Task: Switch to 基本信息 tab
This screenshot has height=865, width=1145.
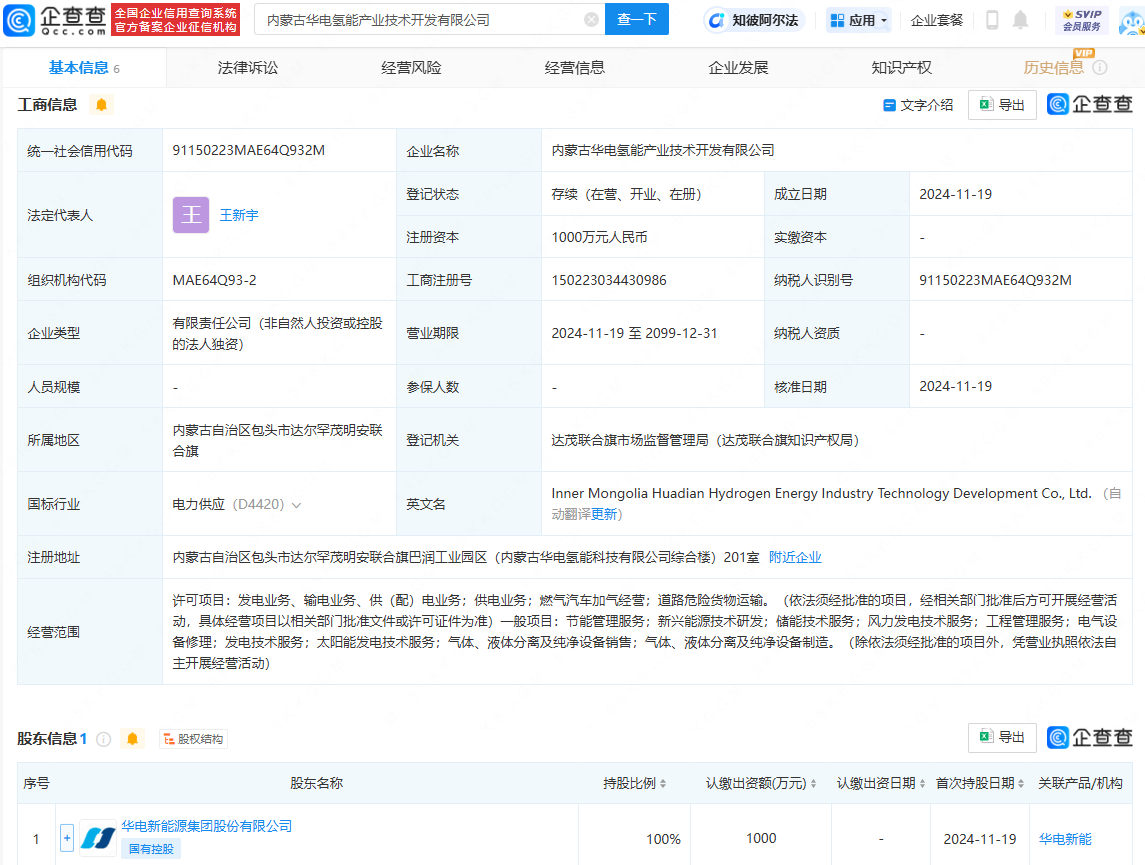Action: (84, 68)
